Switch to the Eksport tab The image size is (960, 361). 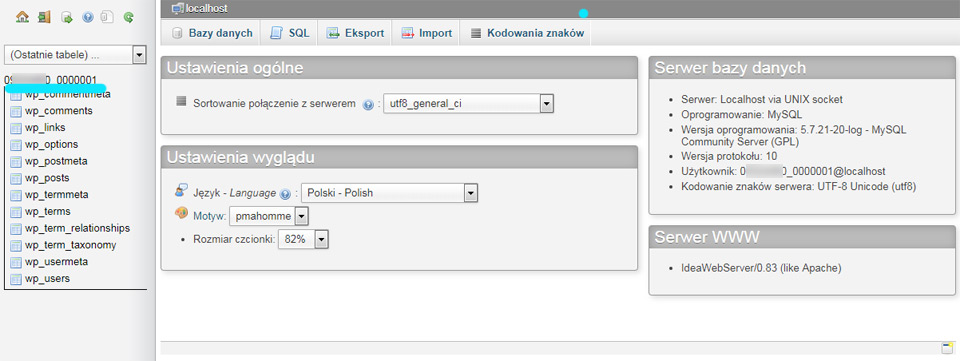click(x=356, y=33)
